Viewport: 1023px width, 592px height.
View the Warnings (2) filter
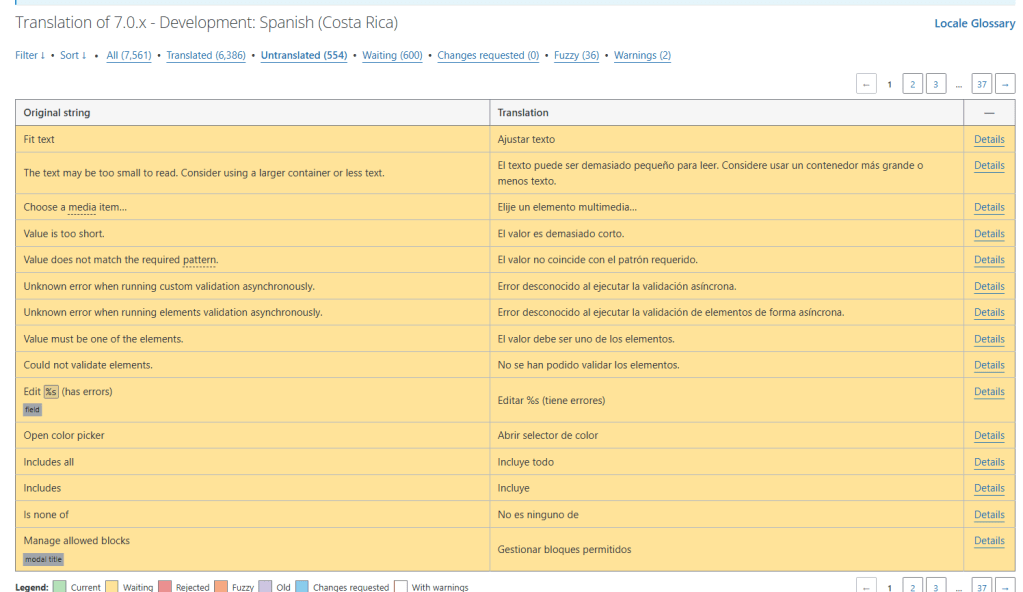642,56
